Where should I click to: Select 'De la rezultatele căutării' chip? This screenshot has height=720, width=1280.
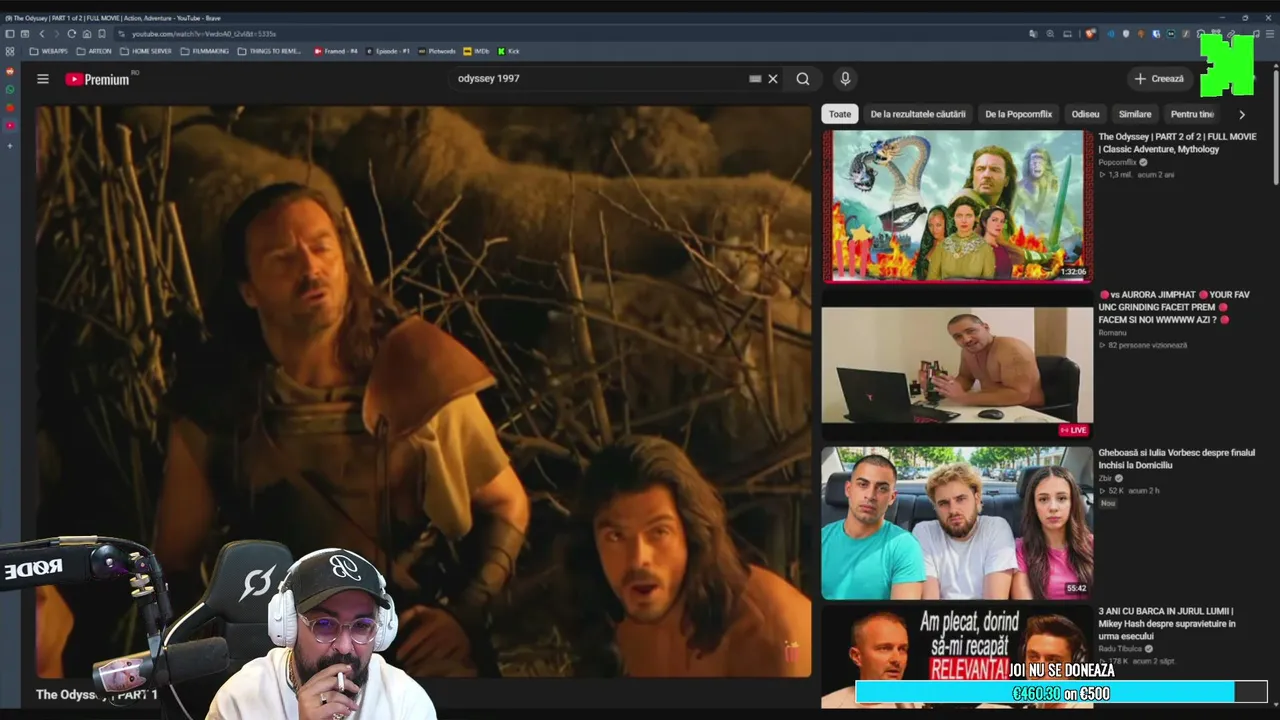(918, 114)
